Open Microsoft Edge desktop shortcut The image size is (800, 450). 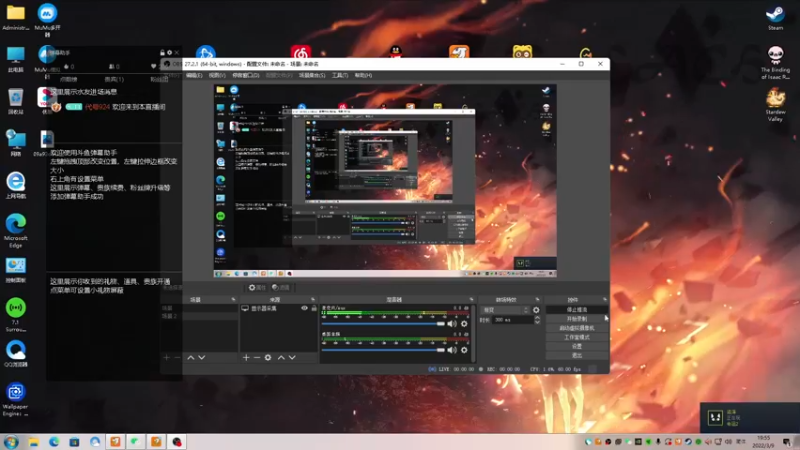pos(15,231)
